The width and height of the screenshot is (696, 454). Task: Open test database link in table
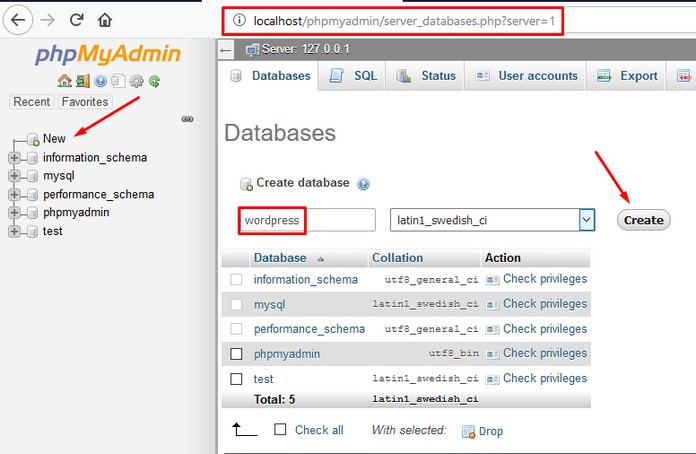pyautogui.click(x=263, y=379)
